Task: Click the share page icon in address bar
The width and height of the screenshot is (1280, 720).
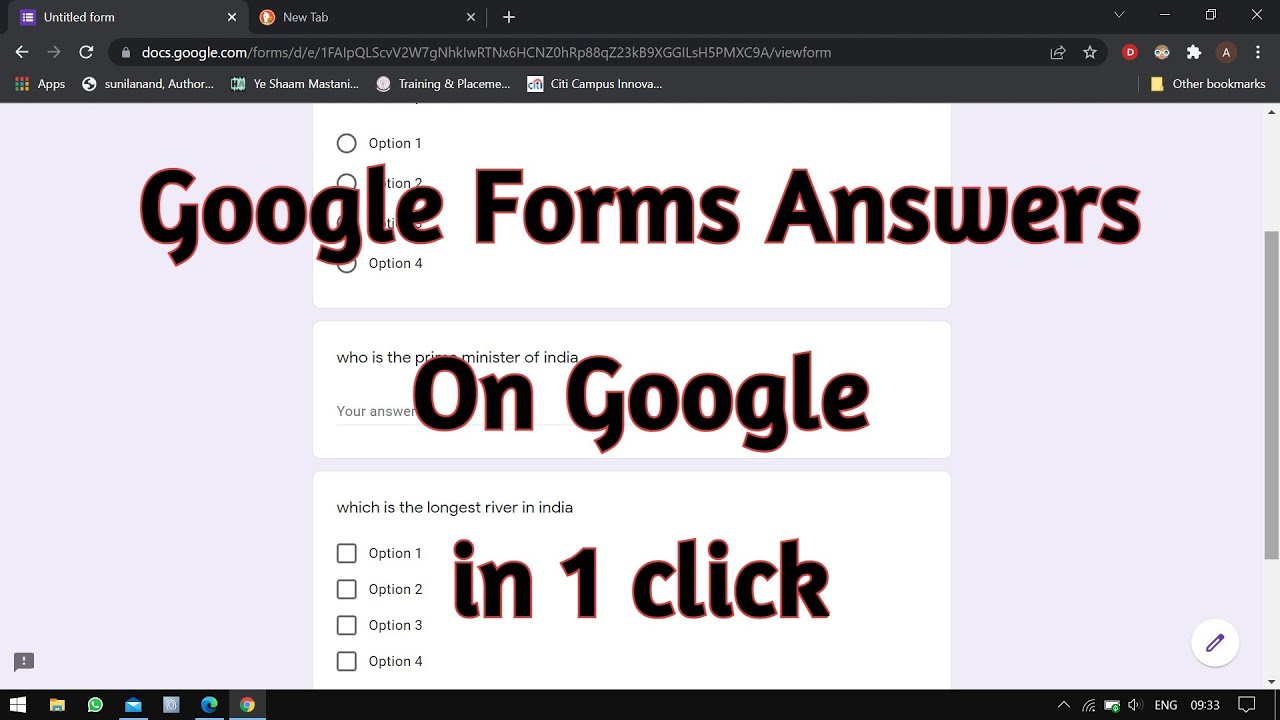Action: (x=1058, y=52)
